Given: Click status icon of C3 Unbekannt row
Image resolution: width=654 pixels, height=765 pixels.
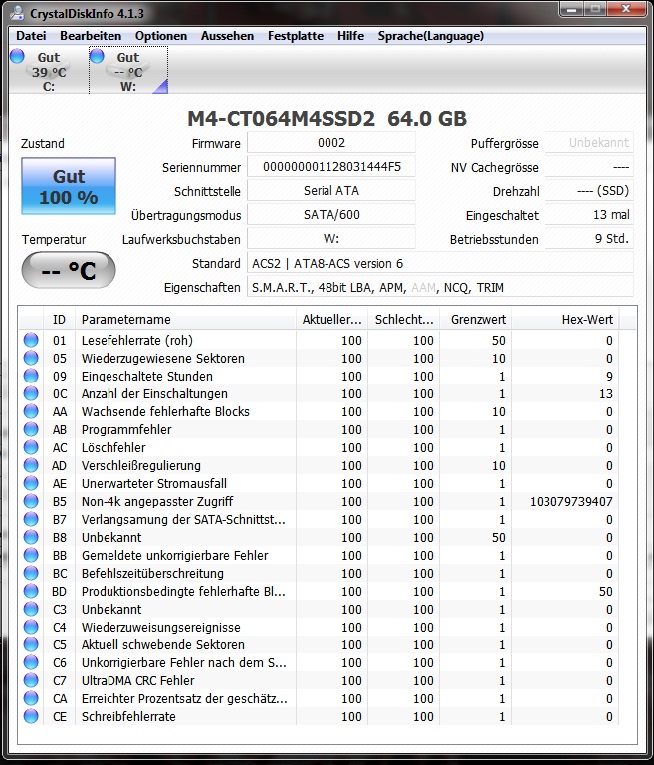Looking at the screenshot, I should point(31,609).
